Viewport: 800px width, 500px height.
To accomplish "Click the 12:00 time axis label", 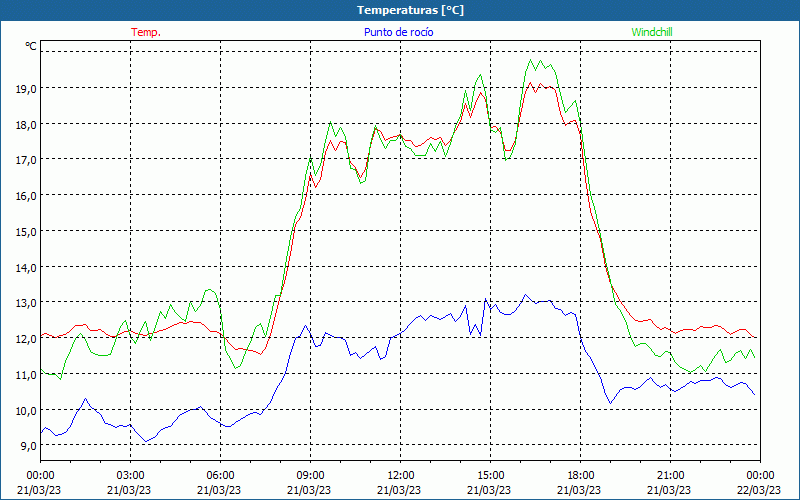I will (x=400, y=476).
